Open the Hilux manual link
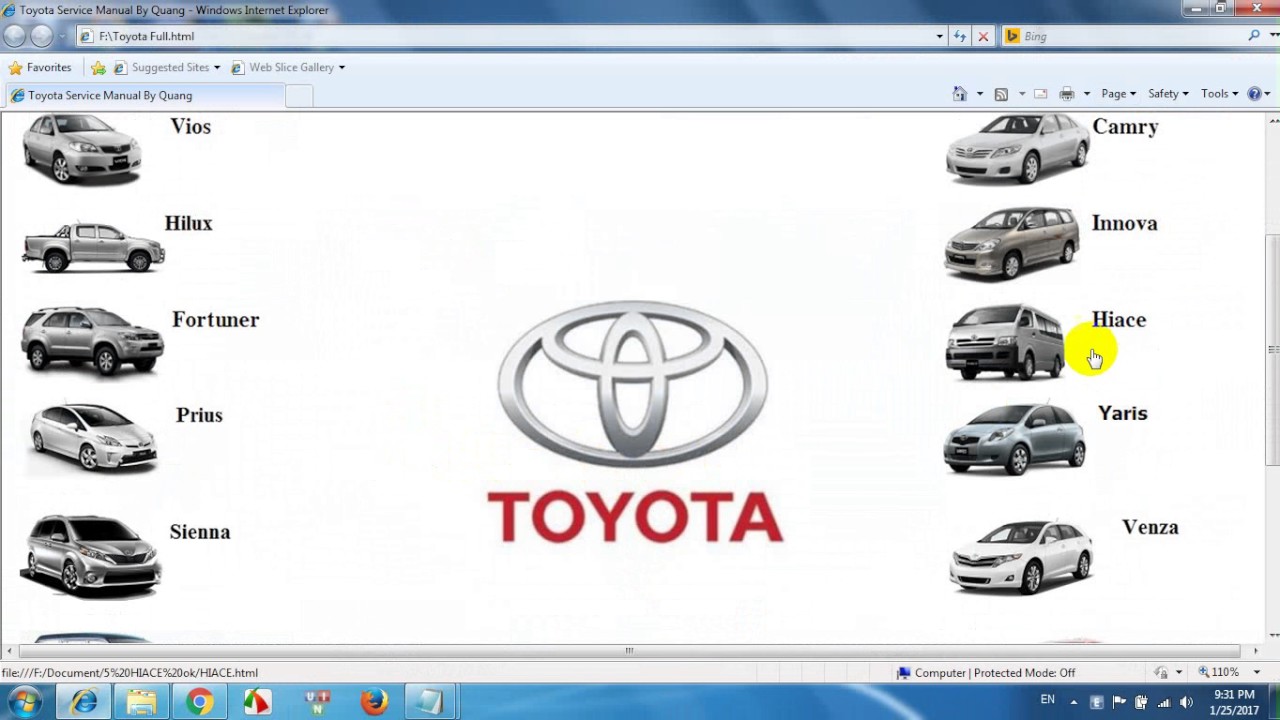The height and width of the screenshot is (720, 1280). (x=188, y=224)
